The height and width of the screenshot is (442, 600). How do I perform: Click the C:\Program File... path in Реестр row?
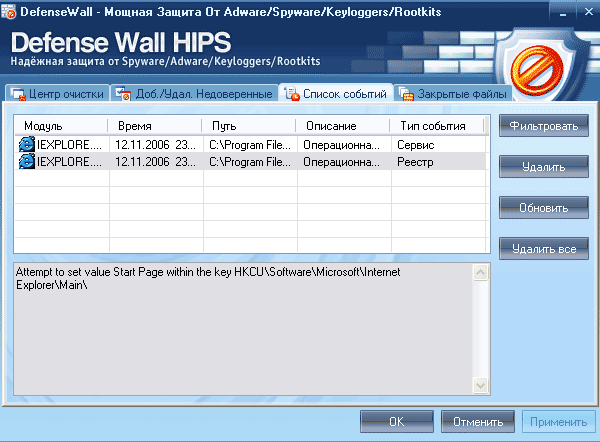pyautogui.click(x=250, y=162)
